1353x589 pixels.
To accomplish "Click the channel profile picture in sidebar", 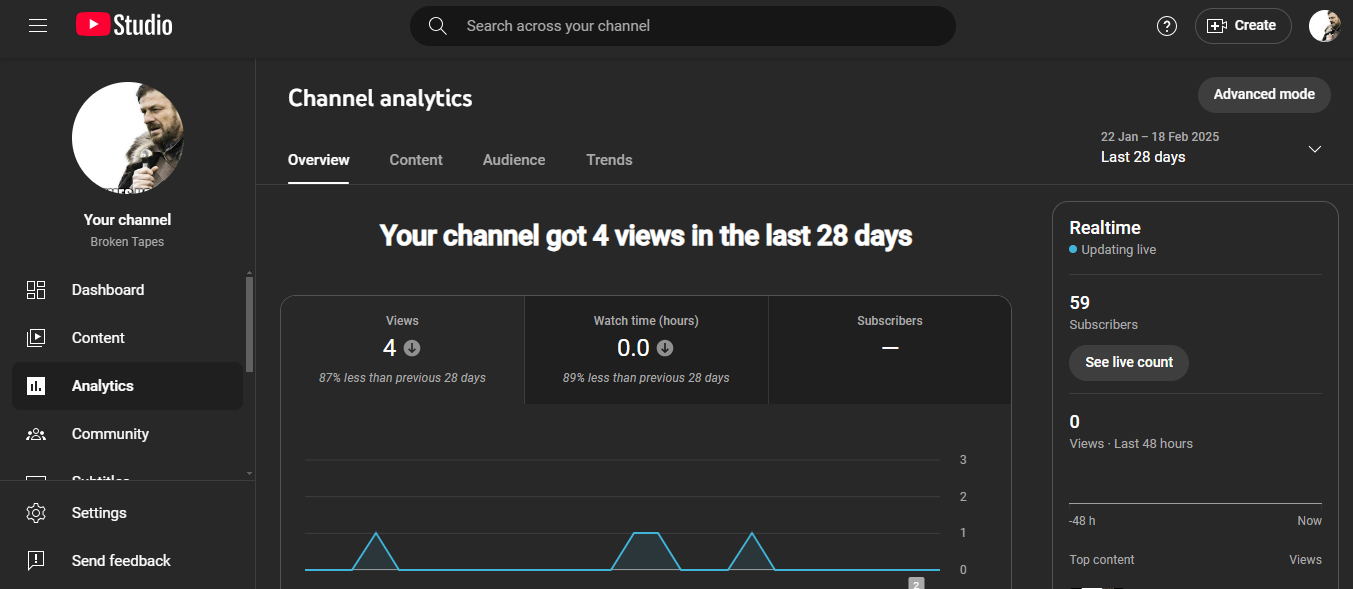I will point(128,138).
